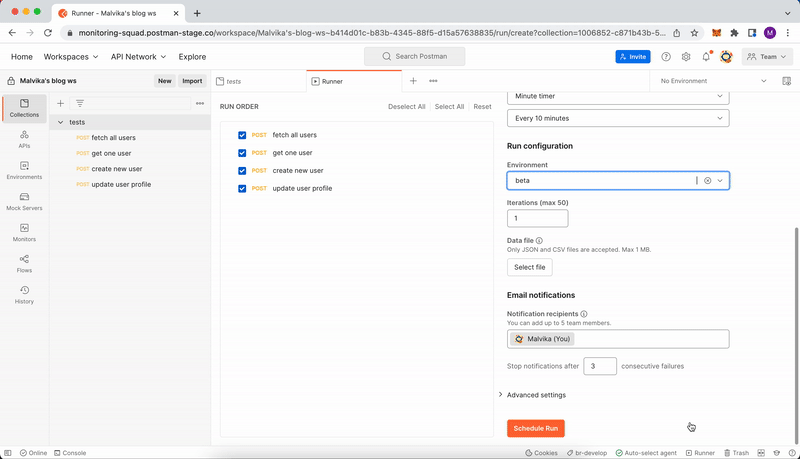Click Reset in run order
Screen dimensions: 800x459
(x=483, y=107)
